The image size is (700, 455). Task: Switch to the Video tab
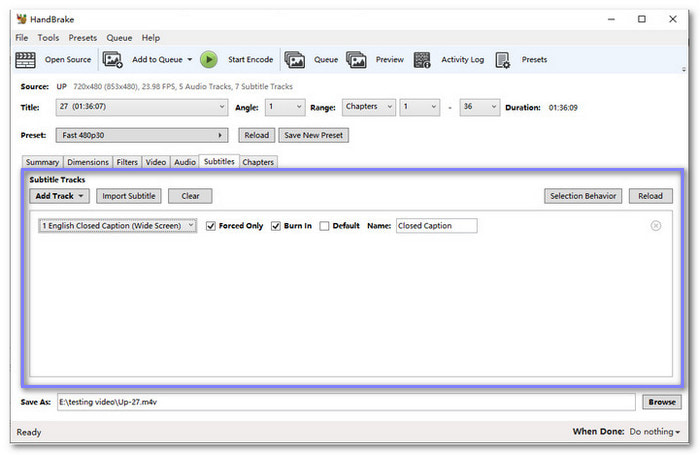tap(156, 162)
